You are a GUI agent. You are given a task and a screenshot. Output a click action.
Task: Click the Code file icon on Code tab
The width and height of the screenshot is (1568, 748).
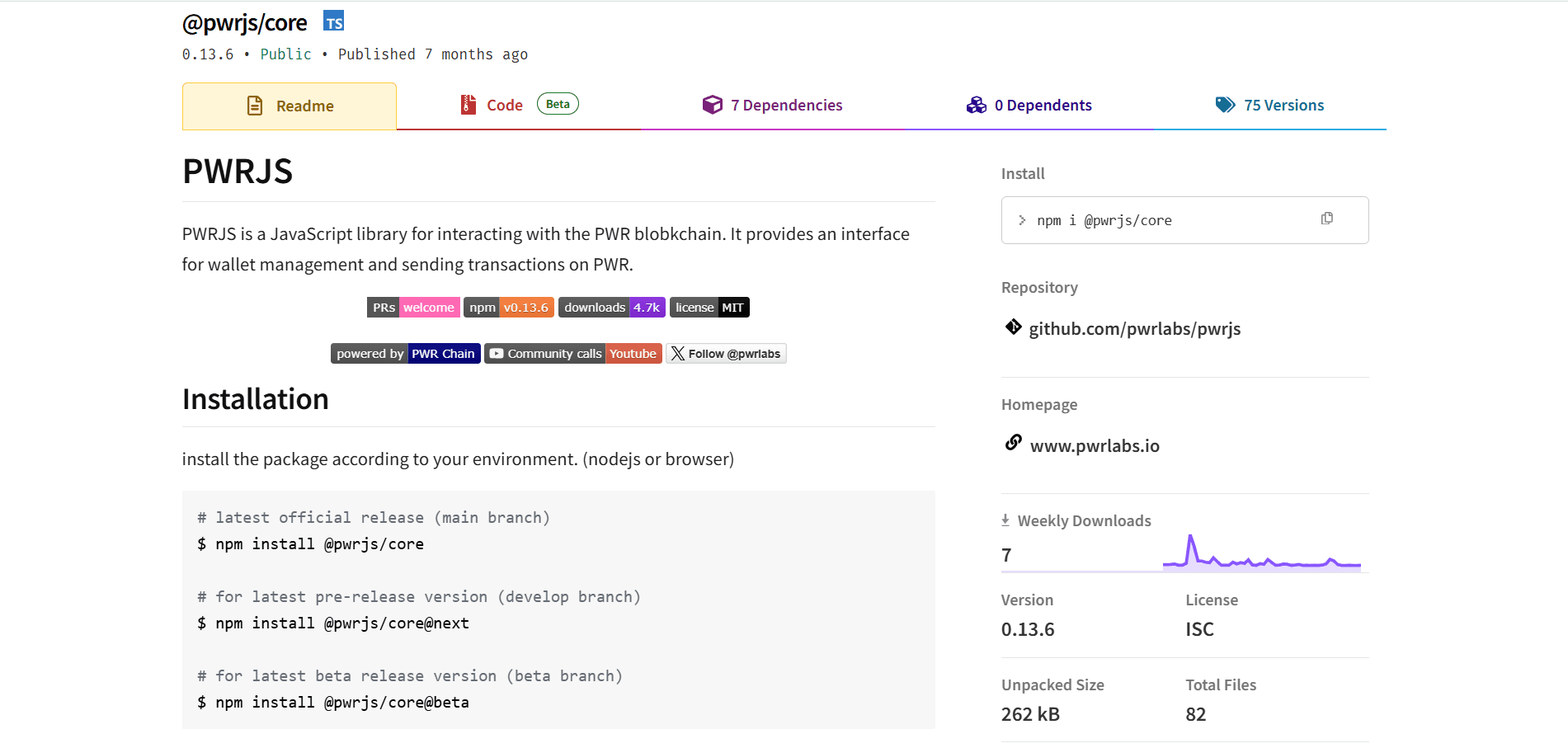(467, 104)
